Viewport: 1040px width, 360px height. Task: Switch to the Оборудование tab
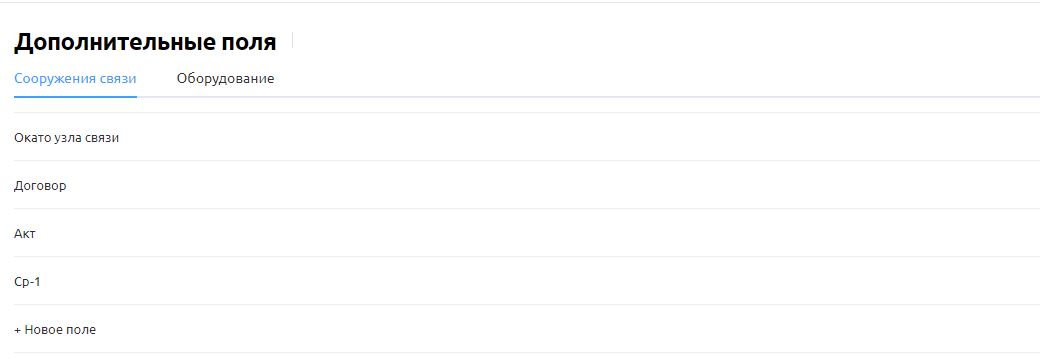click(x=226, y=79)
